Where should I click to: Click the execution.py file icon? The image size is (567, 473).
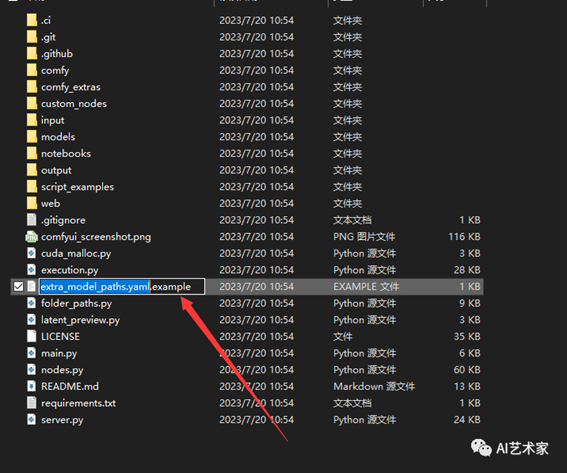pos(31,270)
